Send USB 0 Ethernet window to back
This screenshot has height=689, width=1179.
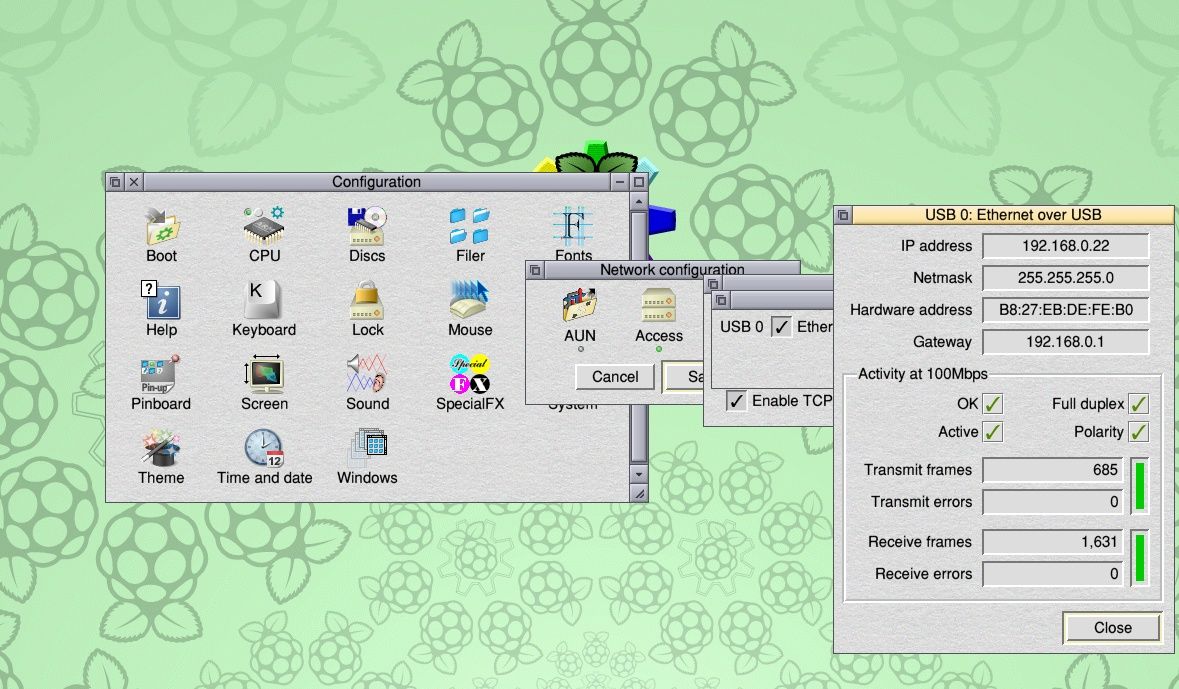(843, 214)
